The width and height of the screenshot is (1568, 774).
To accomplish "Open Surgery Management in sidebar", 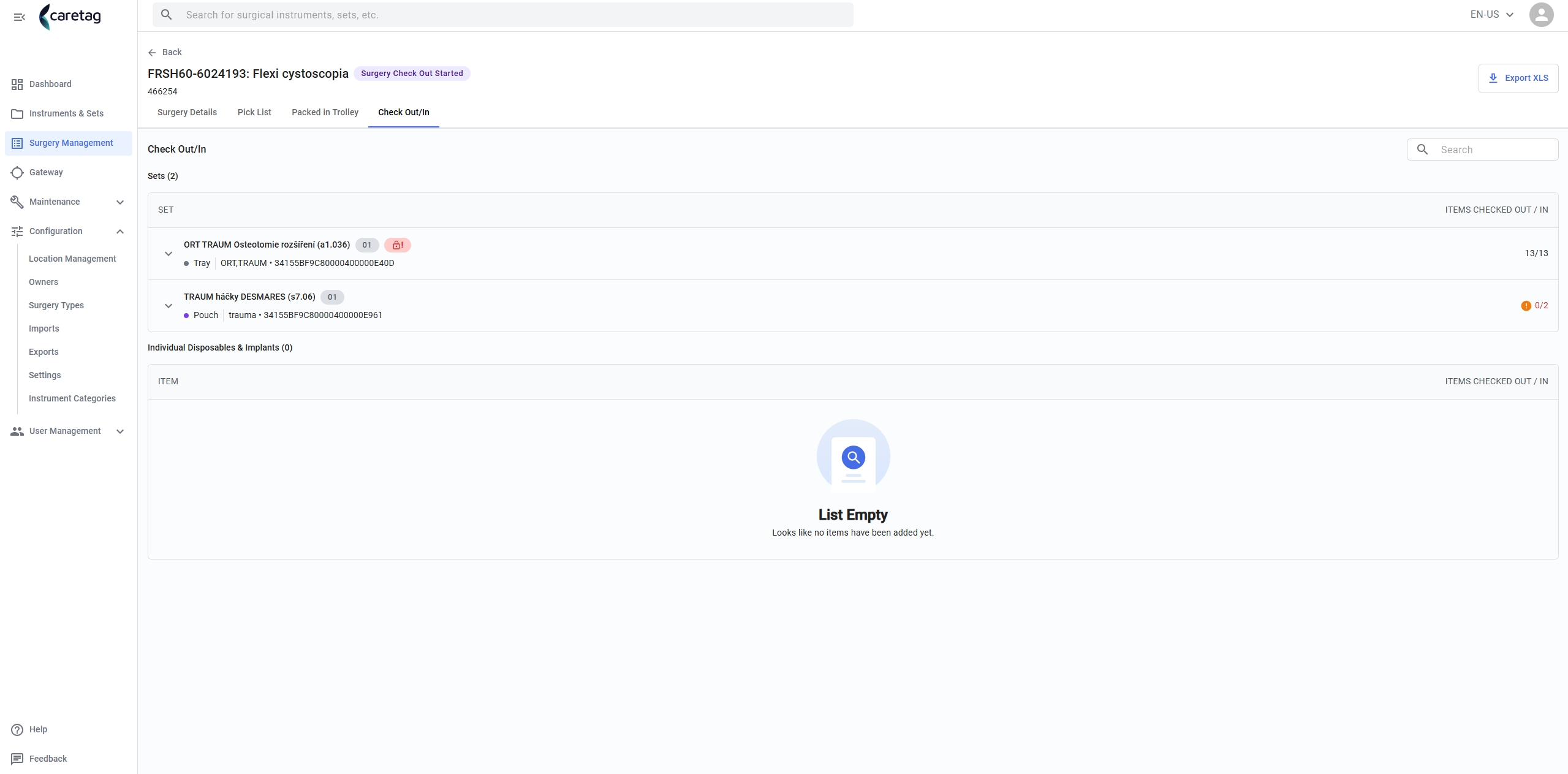I will point(69,143).
